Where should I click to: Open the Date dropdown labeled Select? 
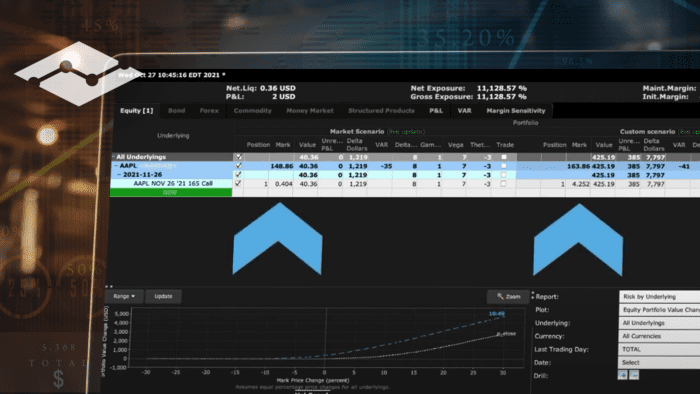coord(660,362)
